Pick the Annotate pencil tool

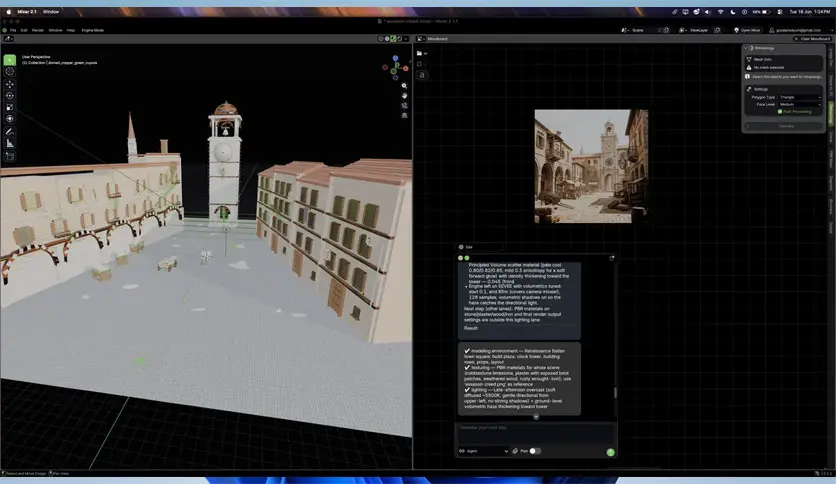tap(10, 132)
